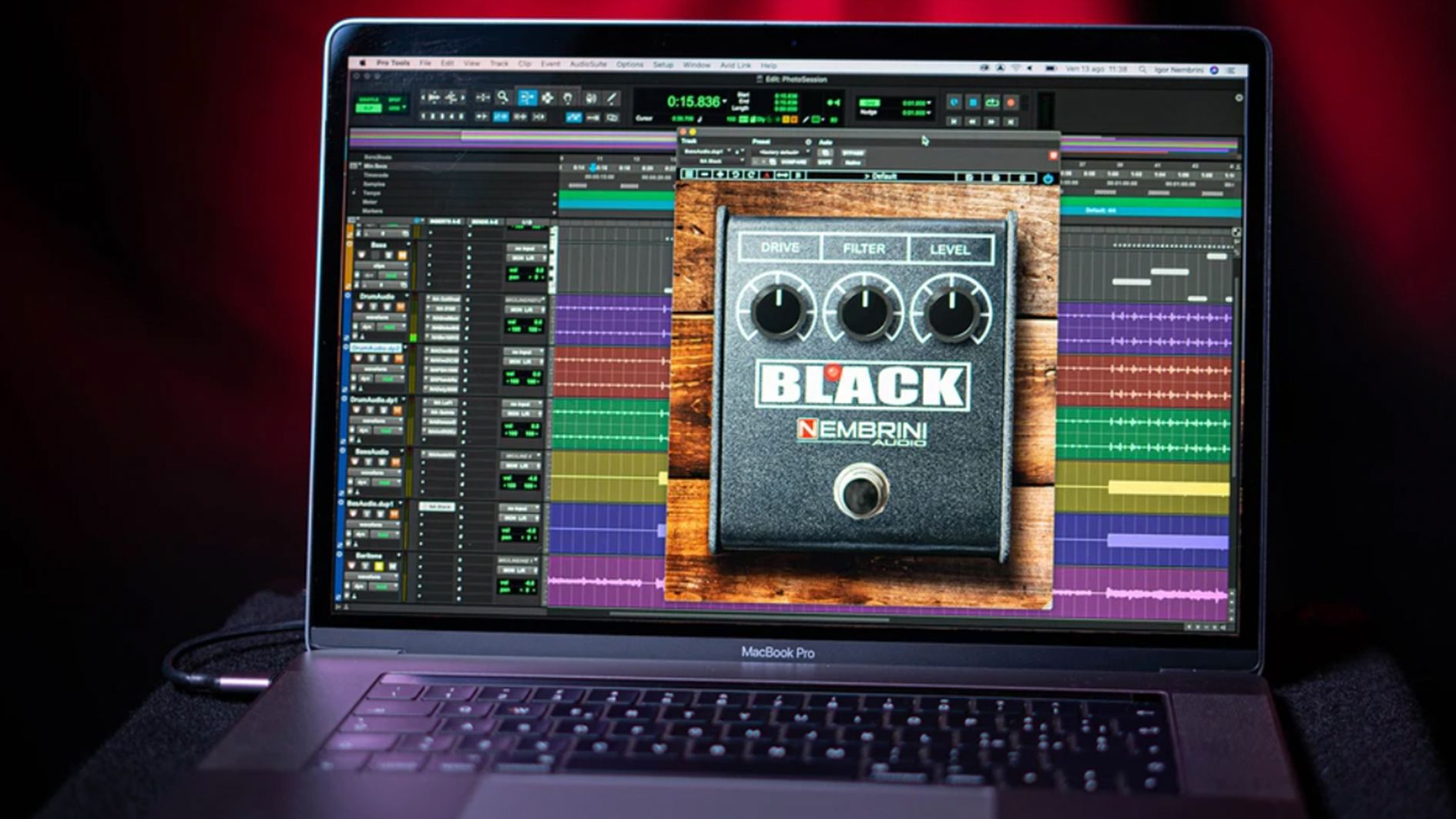This screenshot has height=819, width=1456.
Task: Toggle the yellow Solo button on Baritone track
Action: pos(378,566)
